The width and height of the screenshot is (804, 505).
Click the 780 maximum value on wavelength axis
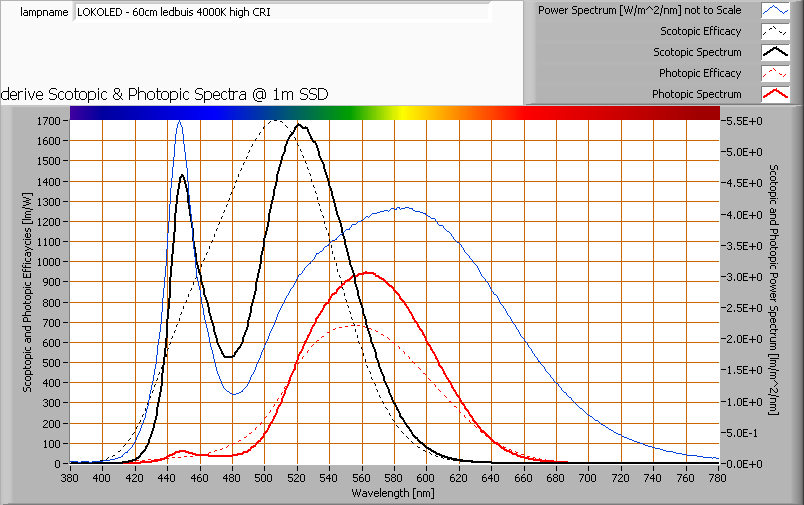coord(718,479)
